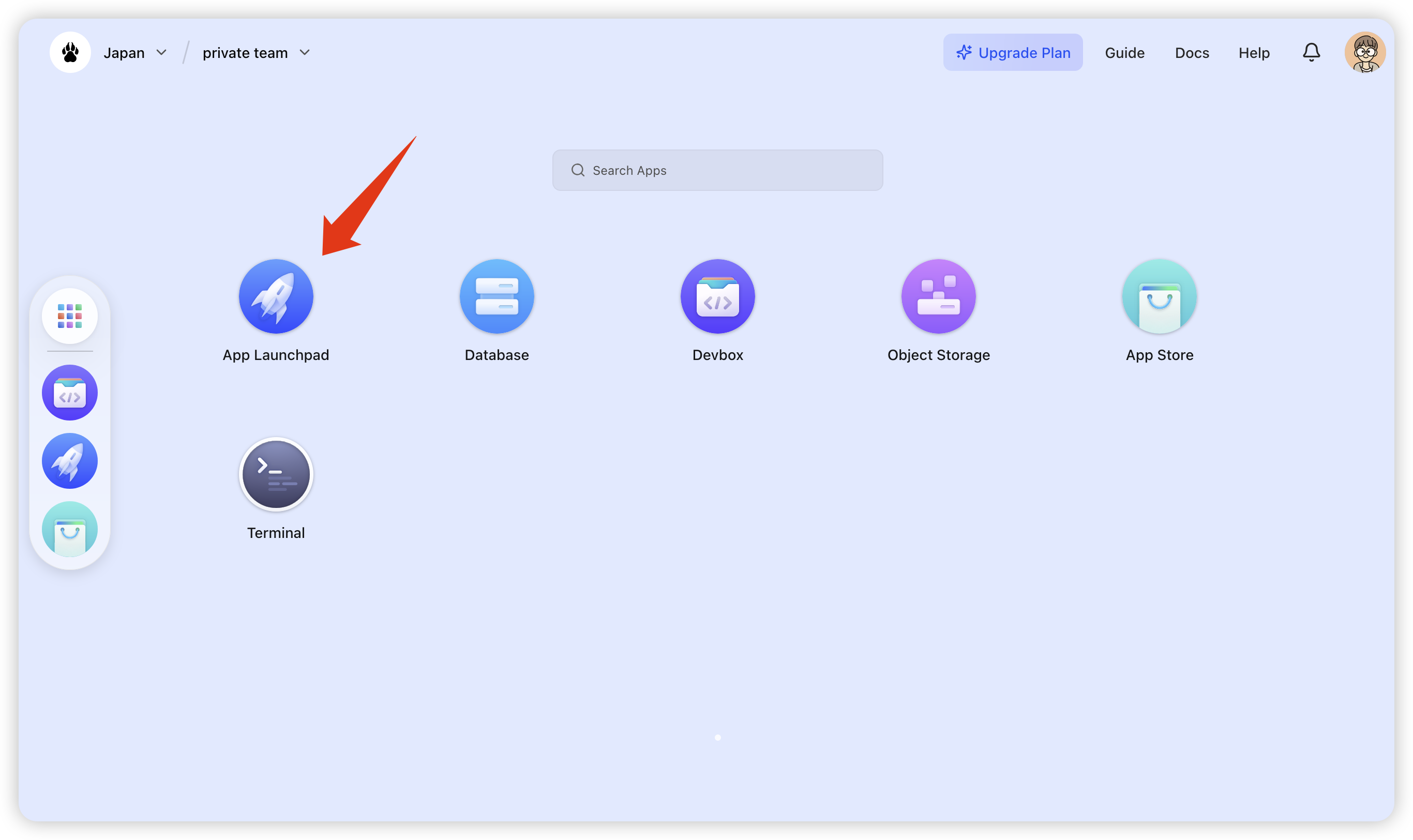
Task: Expand the private team workspace dropdown
Action: click(x=256, y=53)
